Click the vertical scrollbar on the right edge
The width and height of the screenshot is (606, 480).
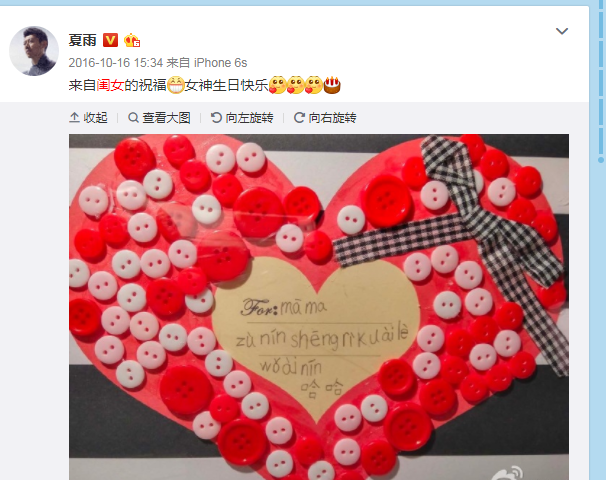pyautogui.click(x=600, y=240)
